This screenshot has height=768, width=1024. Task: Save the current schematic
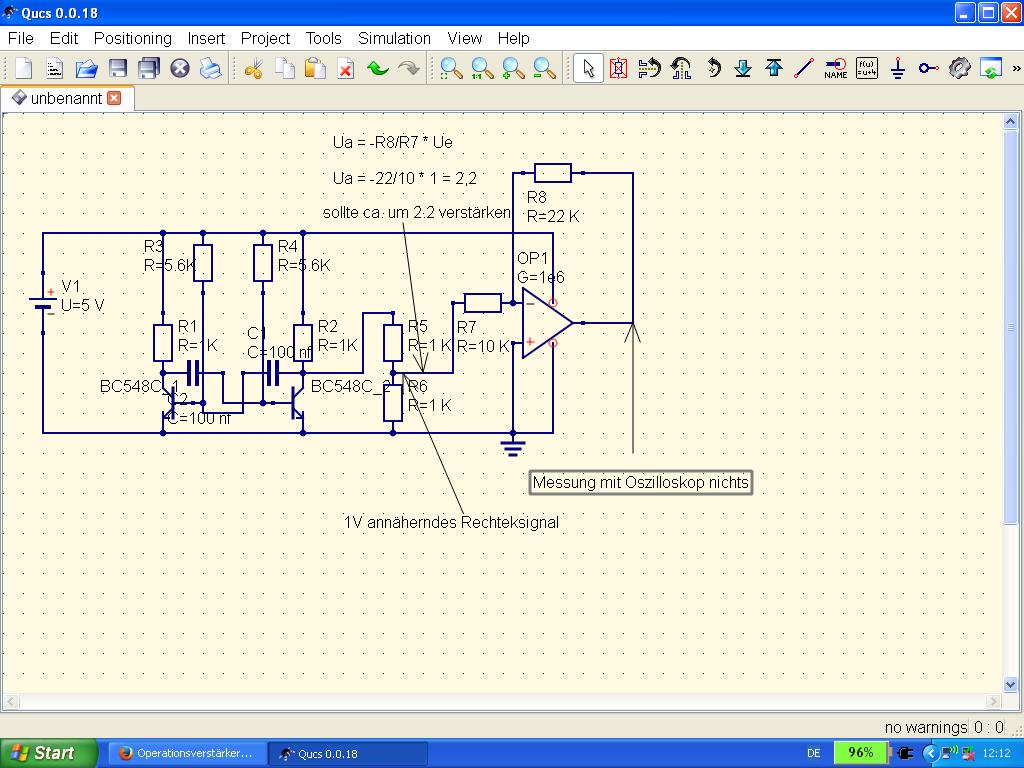[118, 68]
